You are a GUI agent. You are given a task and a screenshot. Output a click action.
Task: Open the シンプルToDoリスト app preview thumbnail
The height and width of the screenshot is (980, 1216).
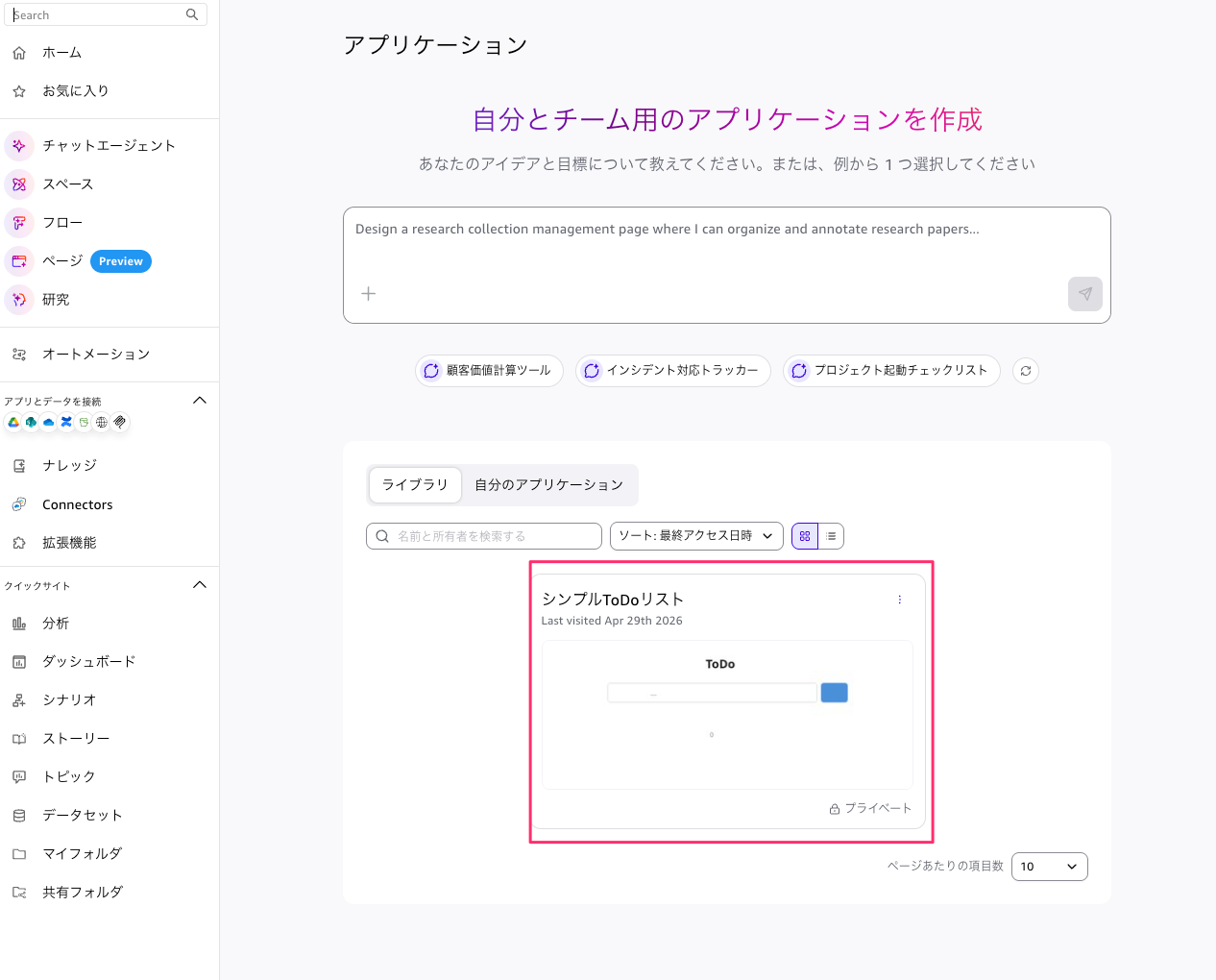pos(727,714)
